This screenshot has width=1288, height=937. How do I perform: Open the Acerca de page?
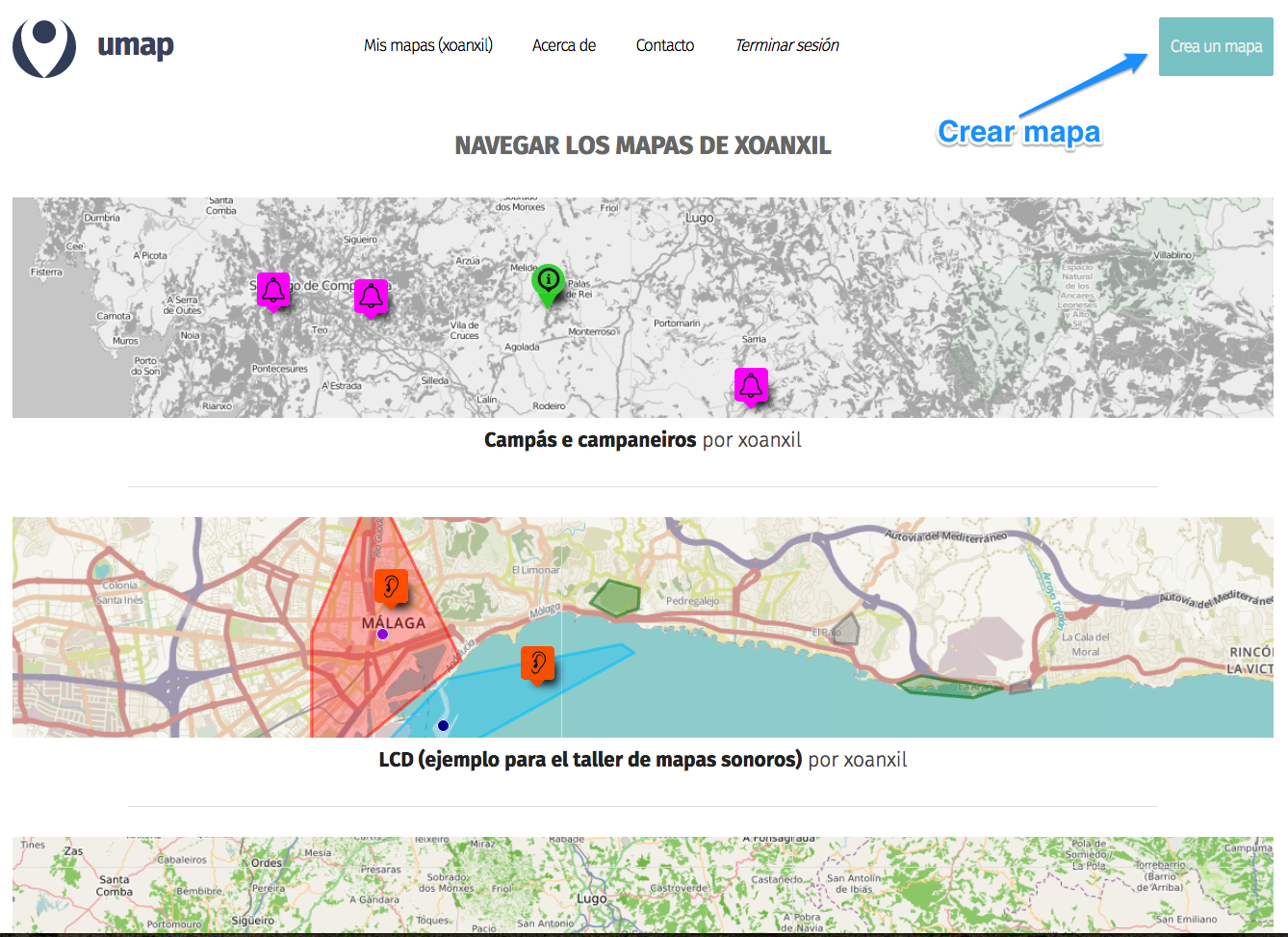click(563, 44)
